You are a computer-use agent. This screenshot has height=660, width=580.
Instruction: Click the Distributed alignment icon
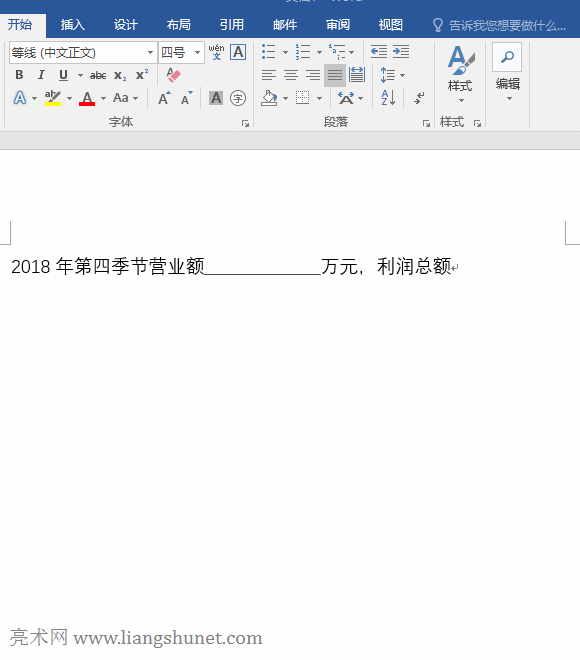[357, 75]
